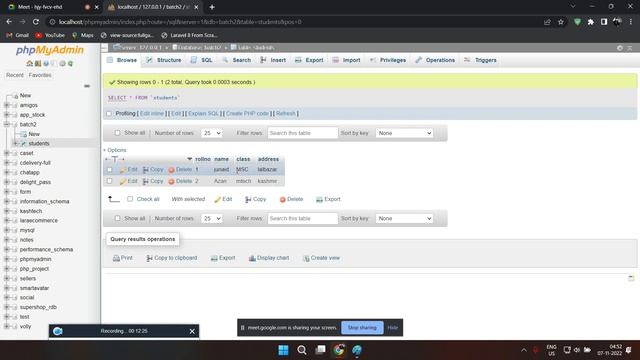Image resolution: width=640 pixels, height=360 pixels.
Task: Click the red Delete icon for row junaid
Action: point(171,170)
